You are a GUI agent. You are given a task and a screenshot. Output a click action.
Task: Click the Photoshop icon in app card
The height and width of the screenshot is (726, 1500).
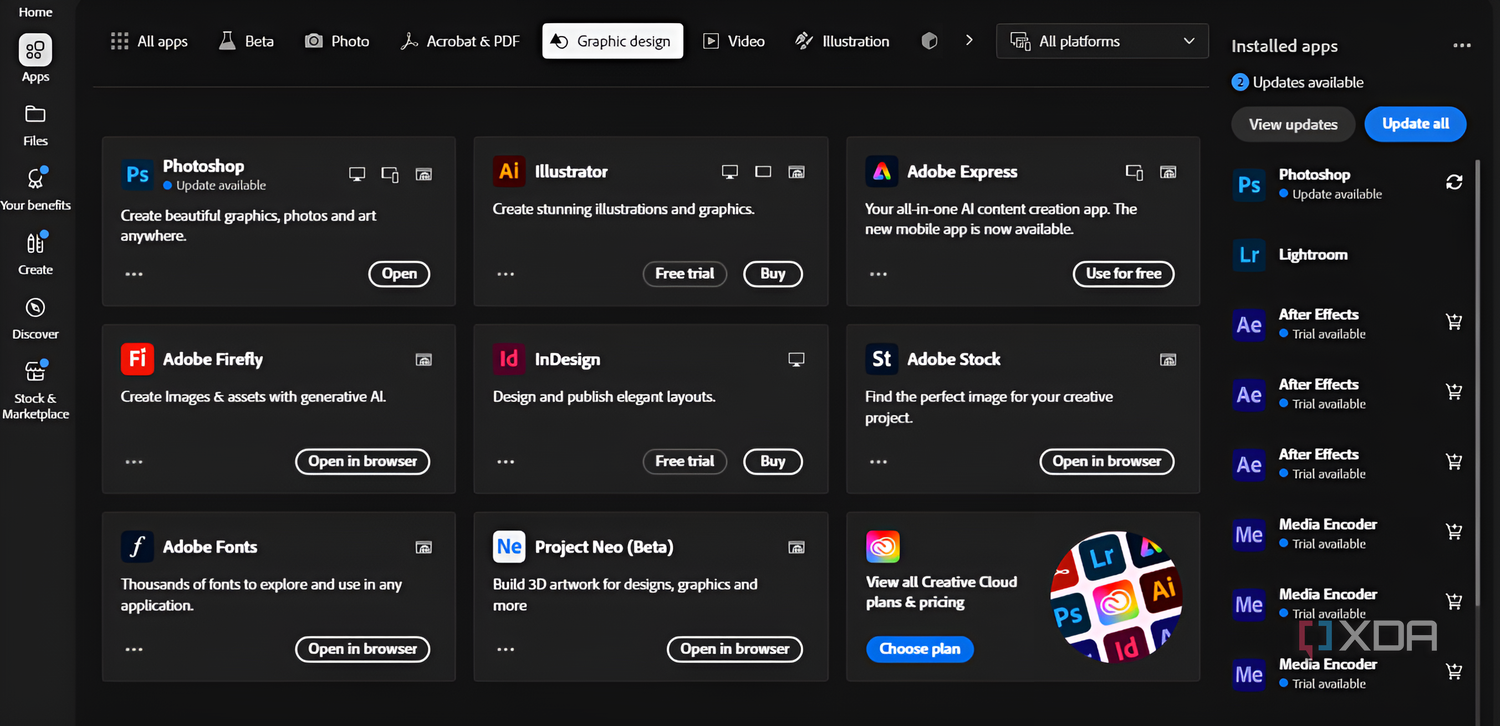tap(137, 175)
